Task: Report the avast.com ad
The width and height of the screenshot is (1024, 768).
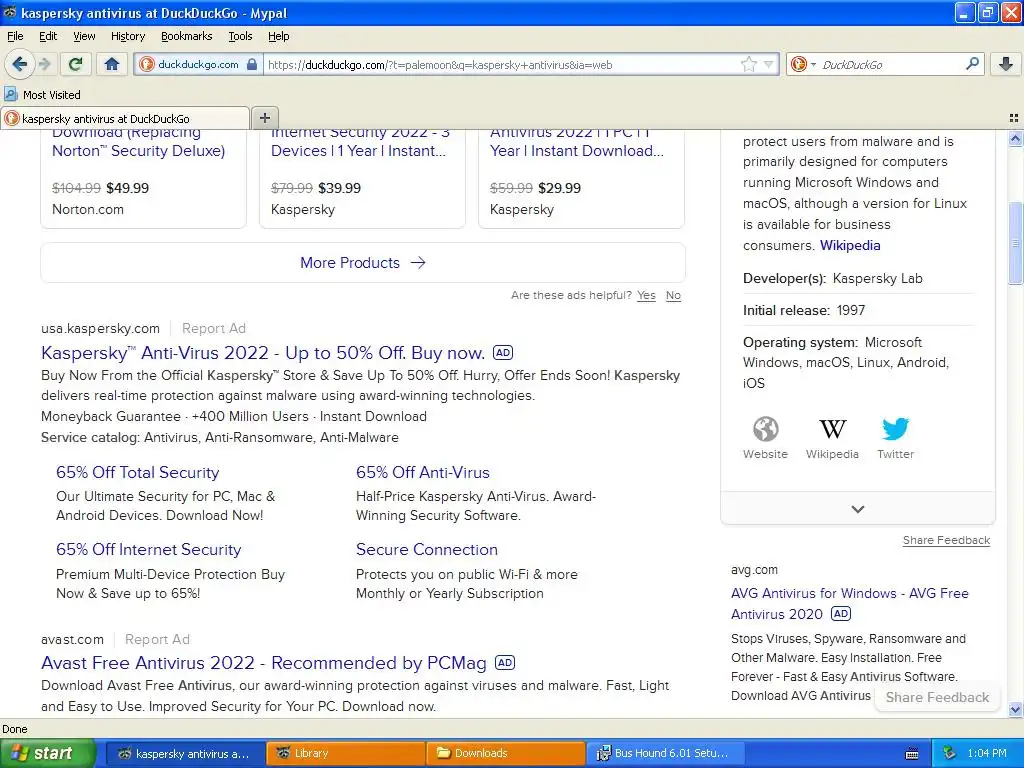Action: pyautogui.click(x=157, y=639)
